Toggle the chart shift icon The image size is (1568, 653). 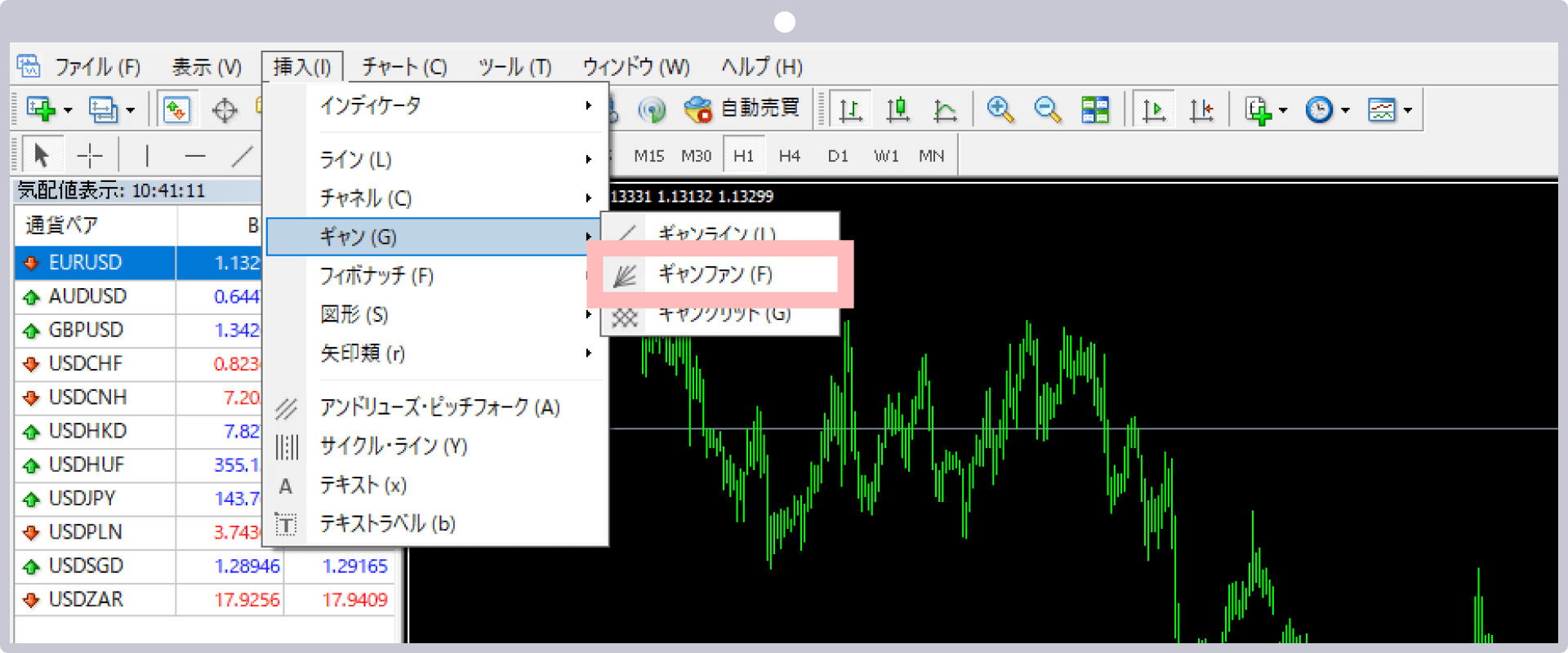[x=1201, y=109]
